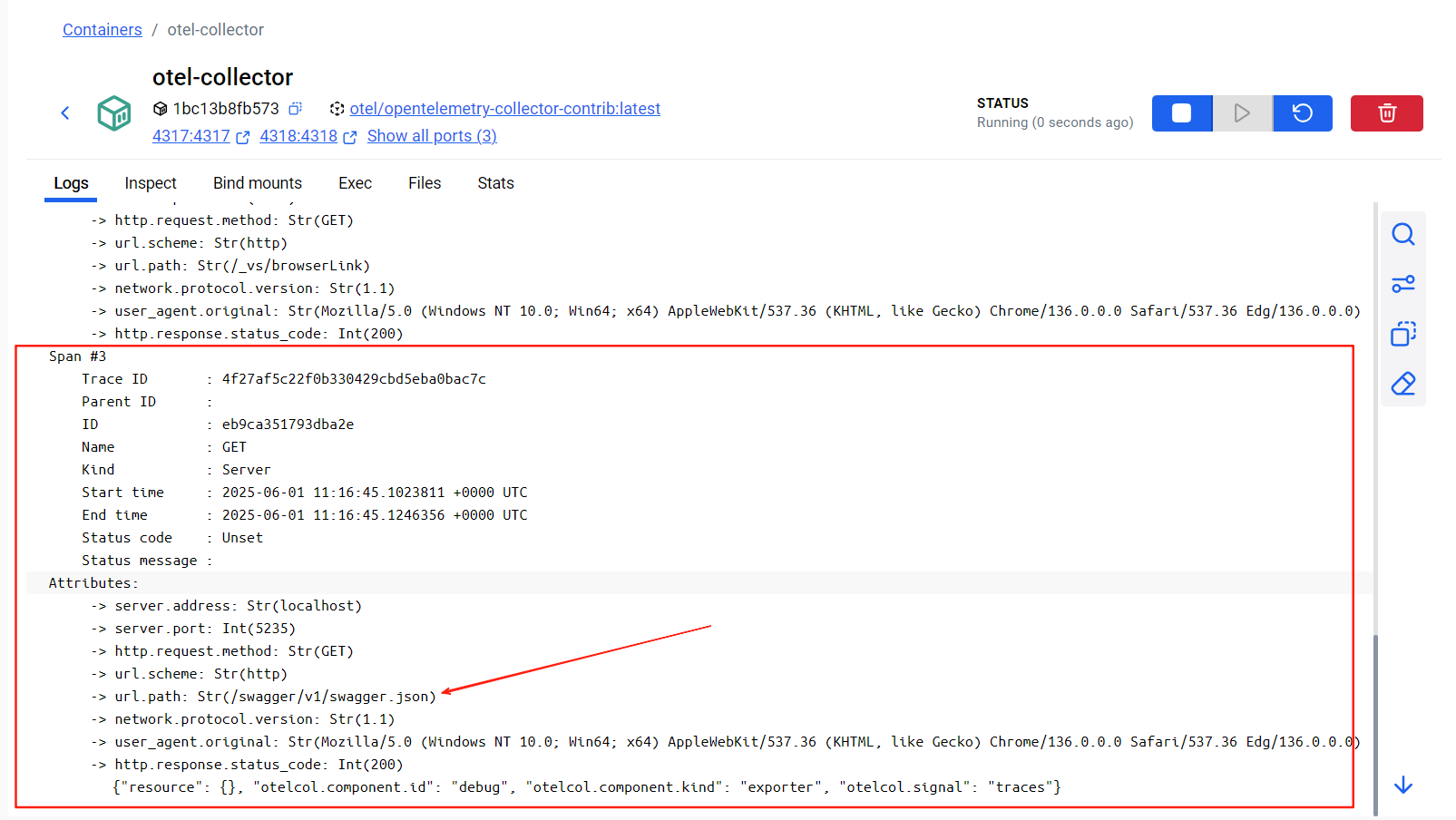
Task: Click the 'Span #3' log line
Action: [x=78, y=356]
